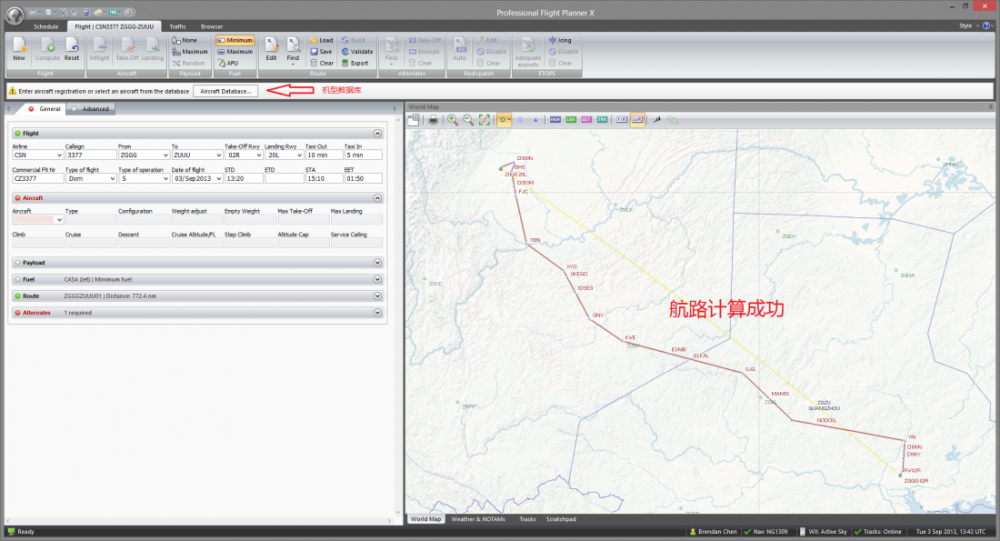Collapse the Flight section
The height and width of the screenshot is (541, 1000).
point(378,133)
